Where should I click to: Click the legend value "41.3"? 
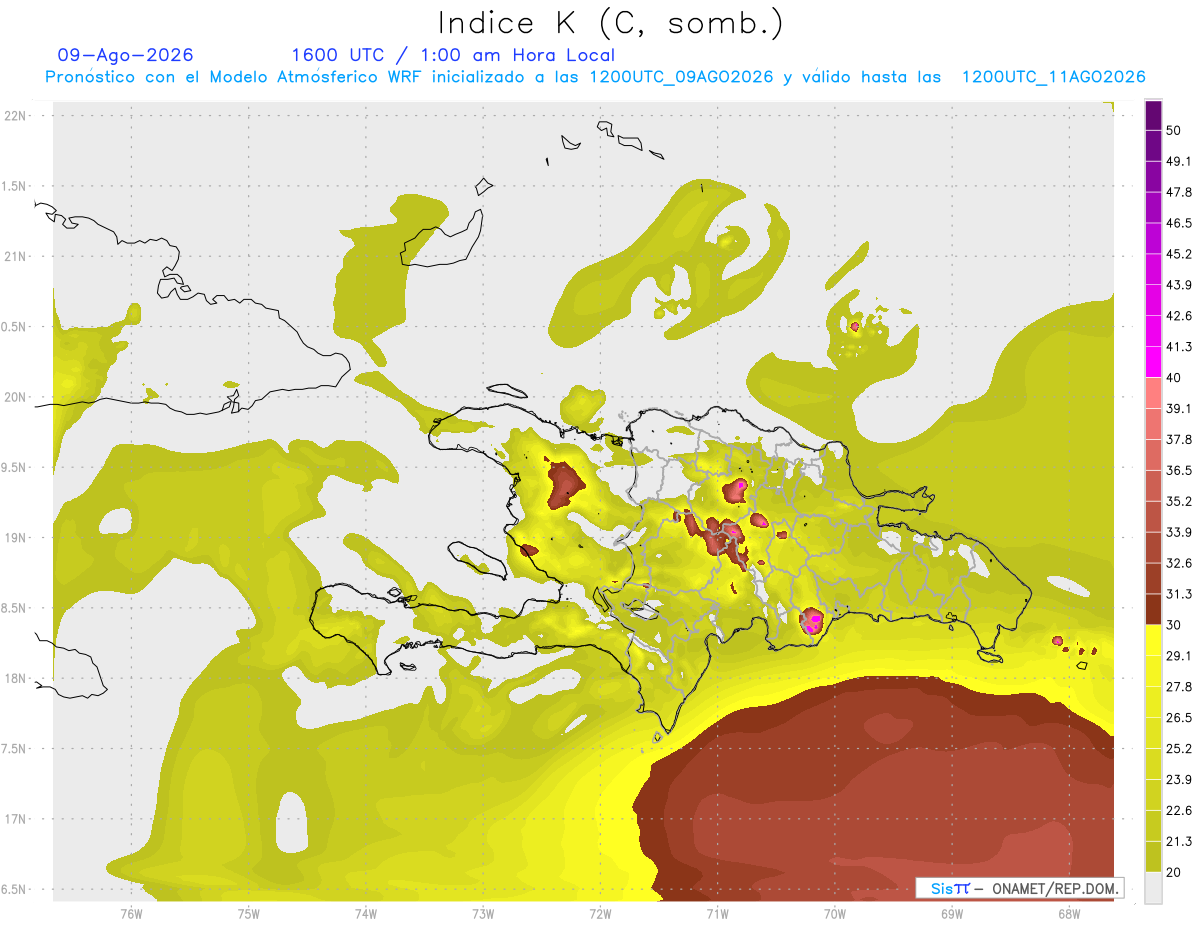(1179, 348)
